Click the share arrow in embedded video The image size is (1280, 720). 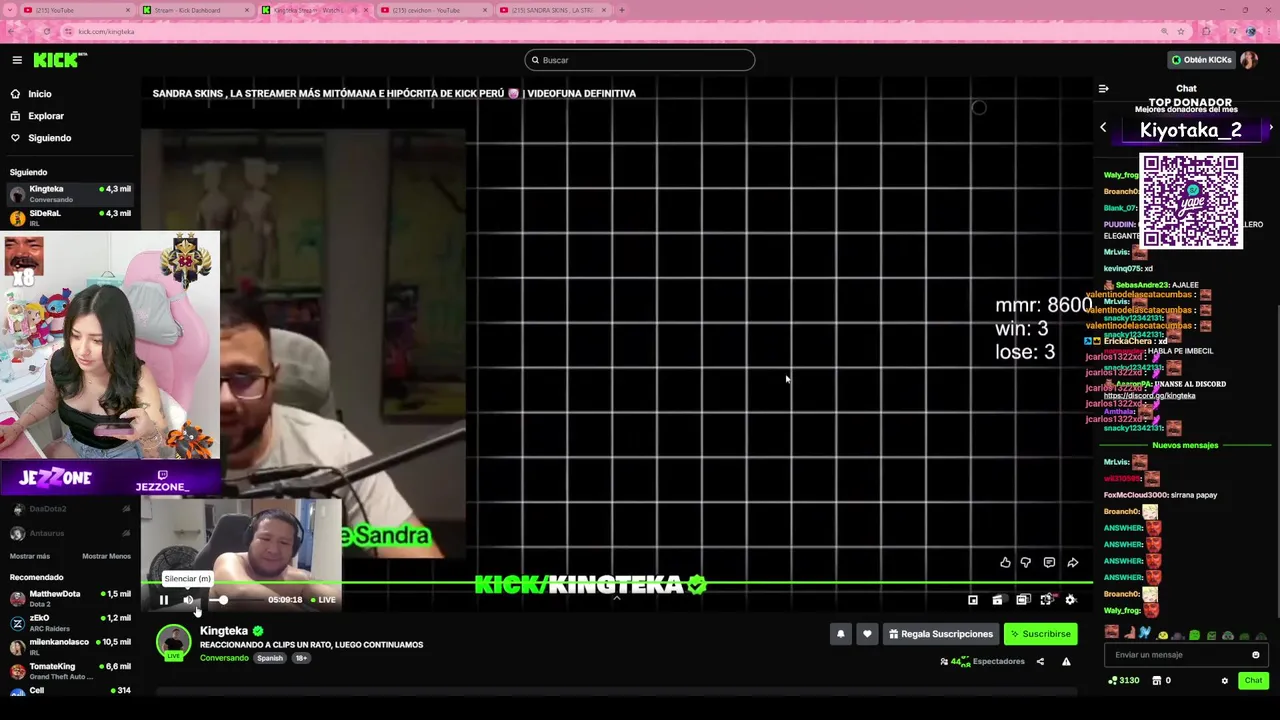coord(1072,563)
